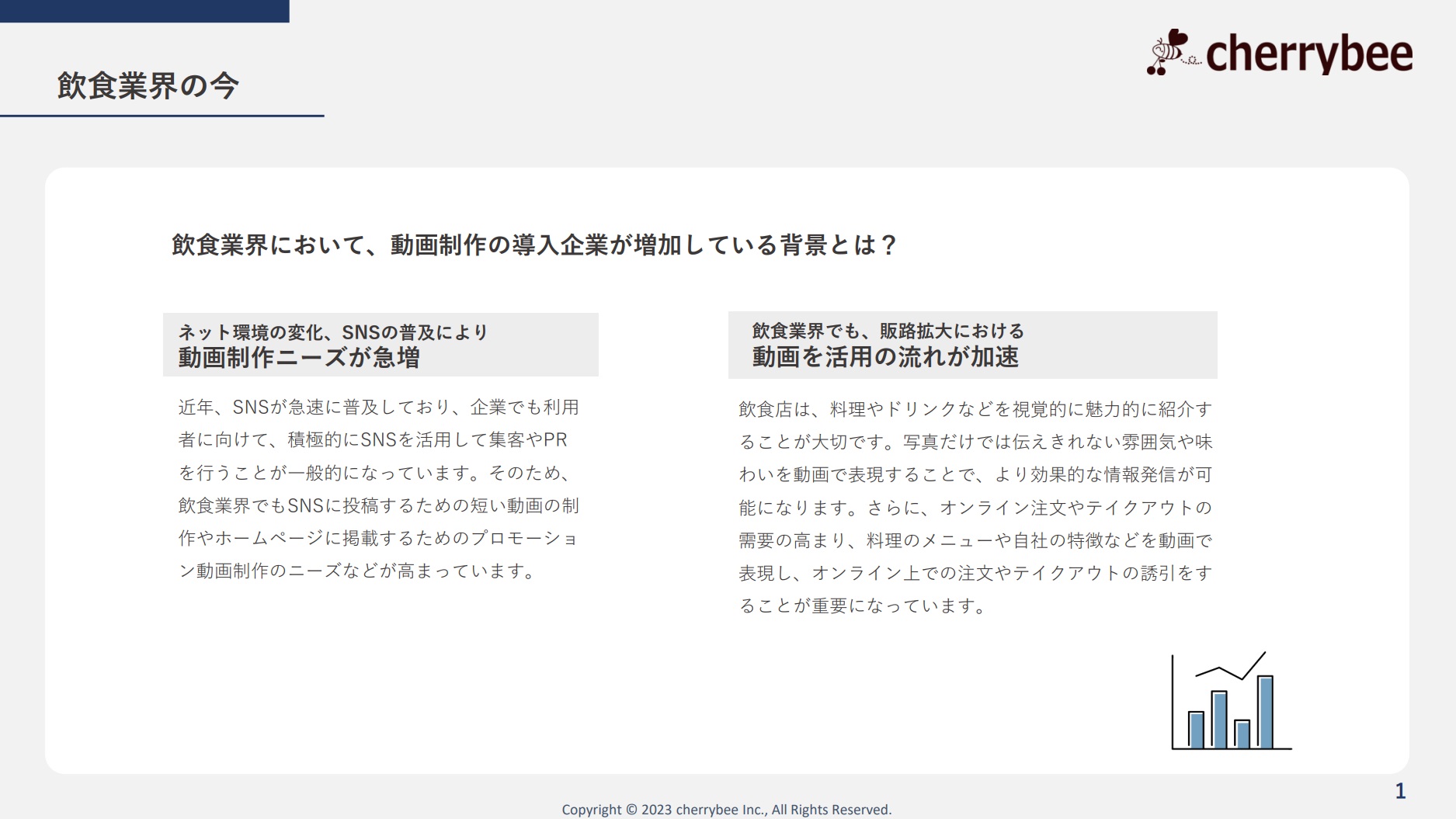Click the 動画を活用の流れが加速 header

885,357
